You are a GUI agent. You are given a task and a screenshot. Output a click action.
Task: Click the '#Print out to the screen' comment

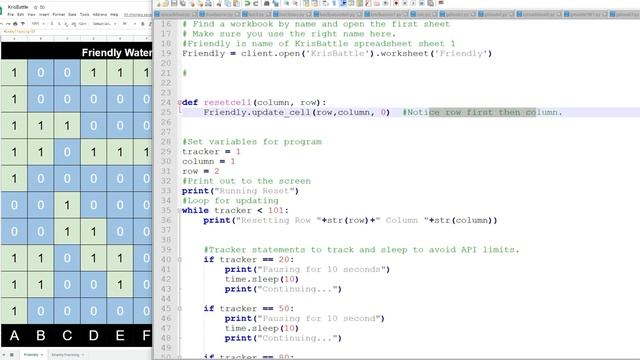247,181
